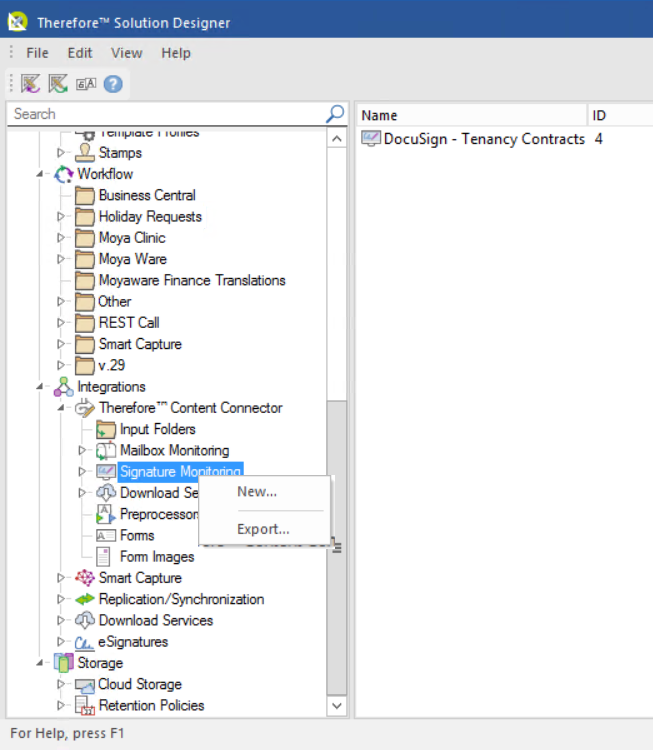Viewport: 653px width, 750px height.
Task: Click the DocuSign row monitor icon
Action: point(371,139)
